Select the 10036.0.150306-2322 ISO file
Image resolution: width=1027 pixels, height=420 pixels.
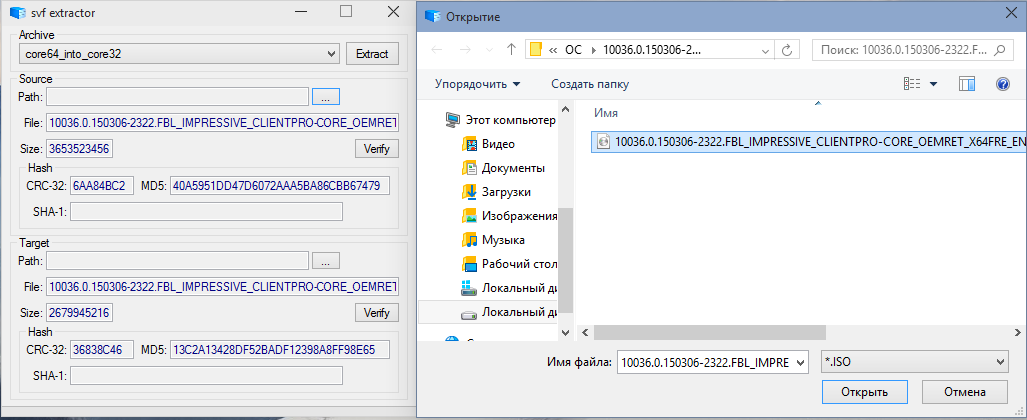pos(809,141)
